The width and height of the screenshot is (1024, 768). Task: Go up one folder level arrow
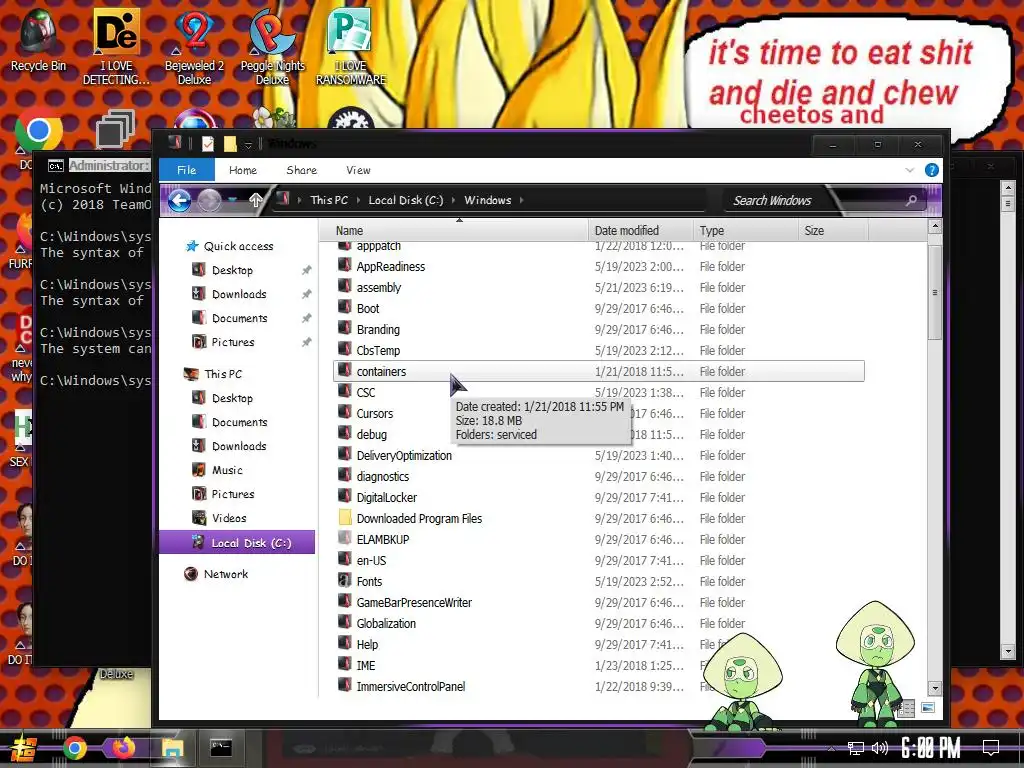[x=256, y=200]
